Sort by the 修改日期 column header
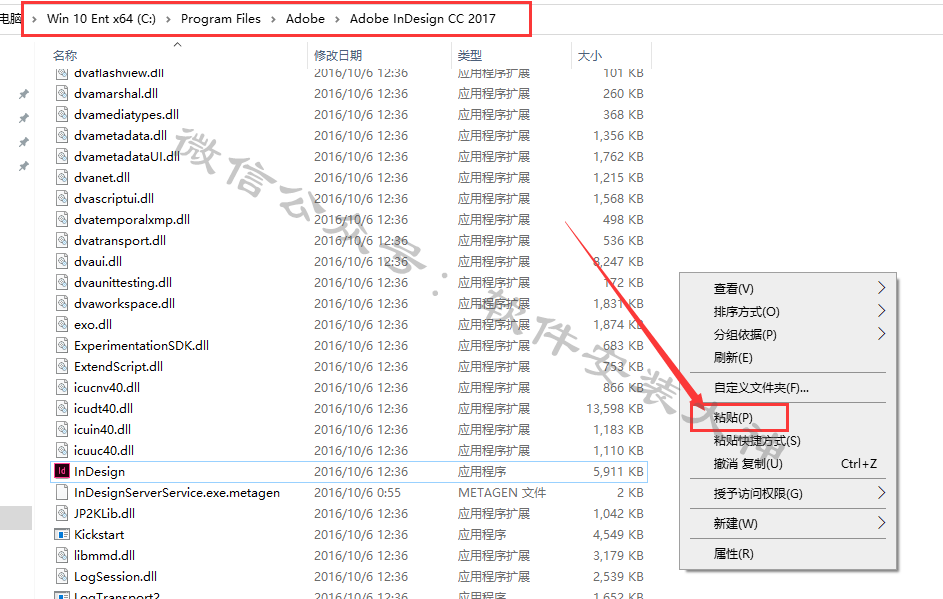The image size is (943, 599). coord(338,55)
